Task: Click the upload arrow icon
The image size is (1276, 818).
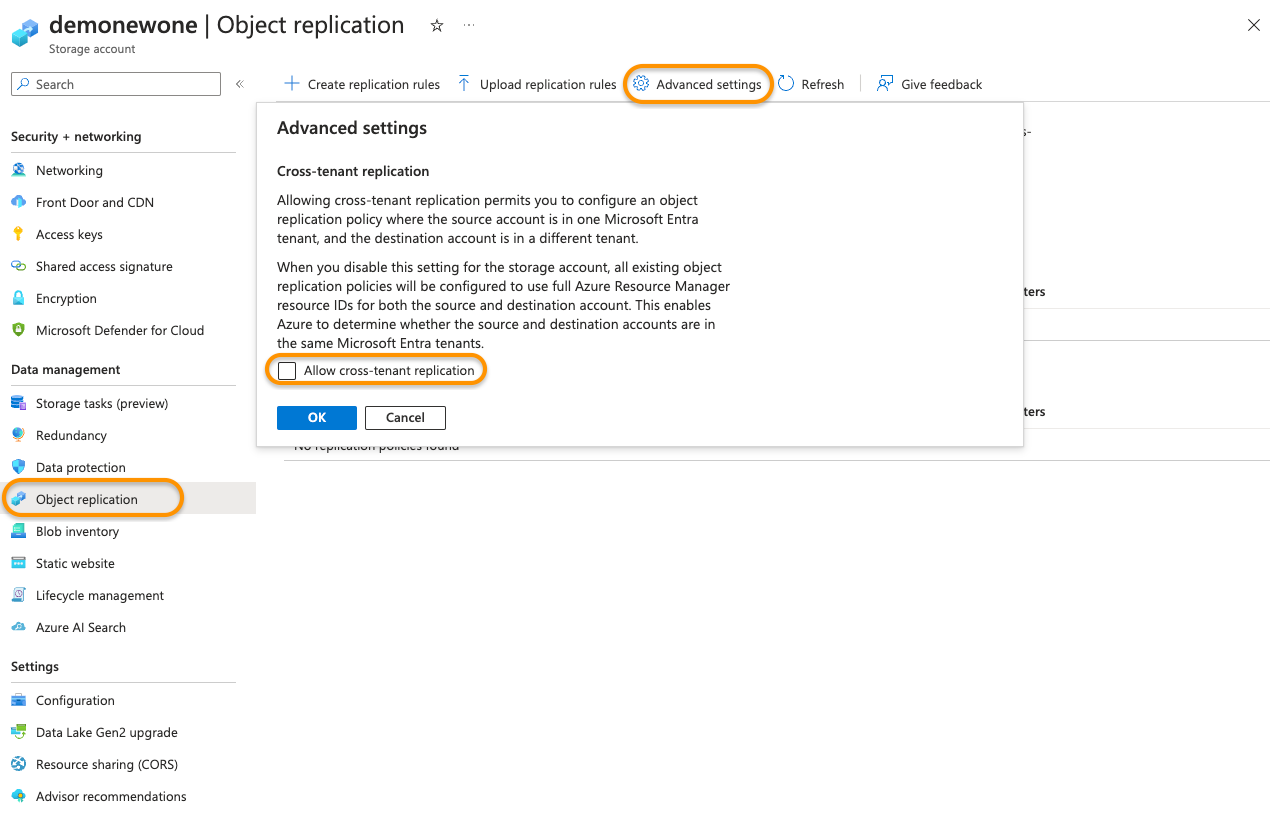Action: click(464, 84)
